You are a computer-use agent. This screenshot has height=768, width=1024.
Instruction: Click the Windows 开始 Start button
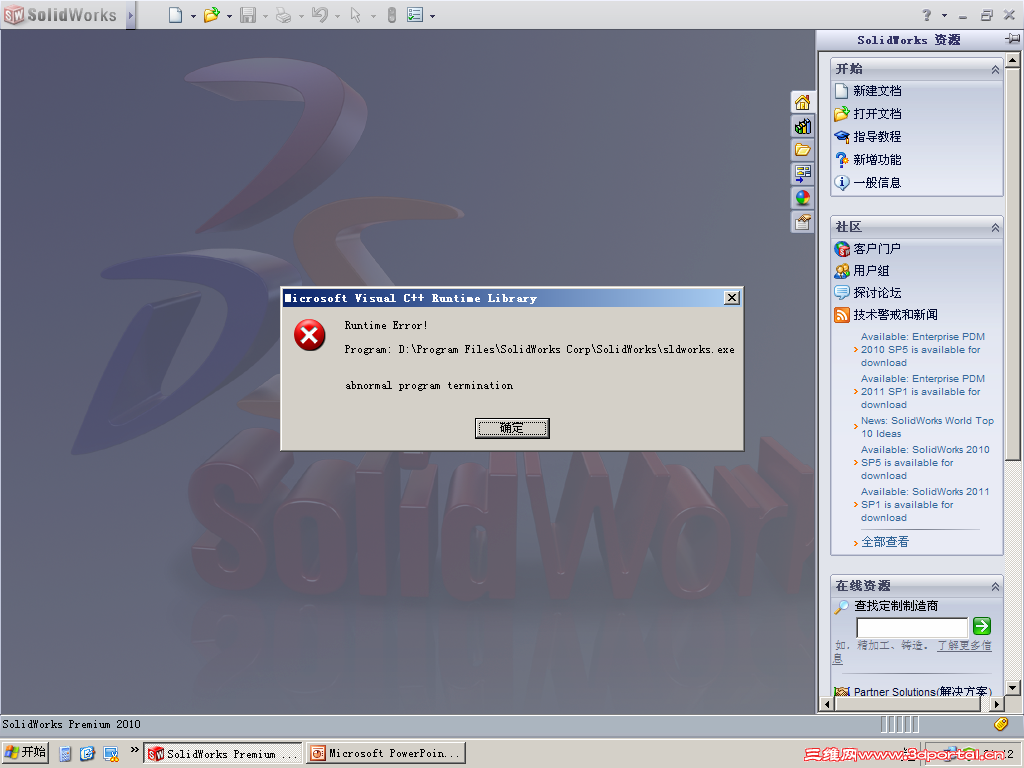pos(25,752)
